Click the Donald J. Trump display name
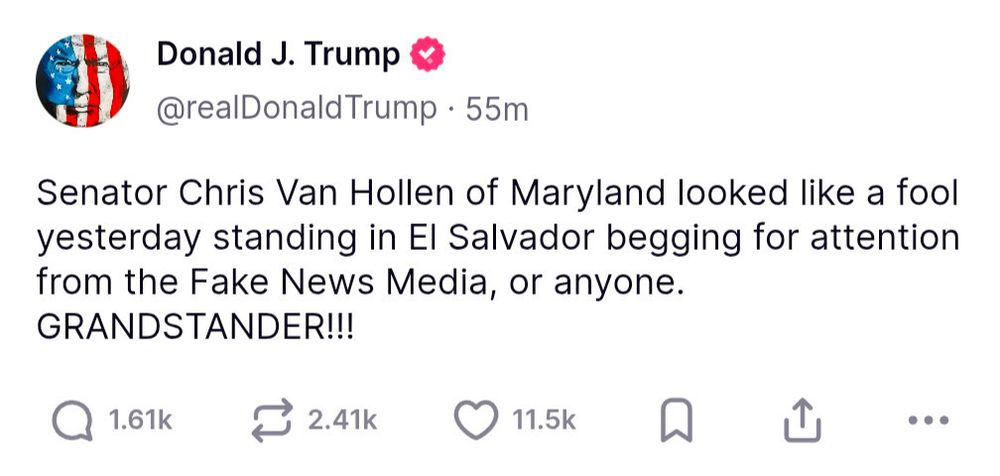This screenshot has height=476, width=1000. pyautogui.click(x=277, y=54)
